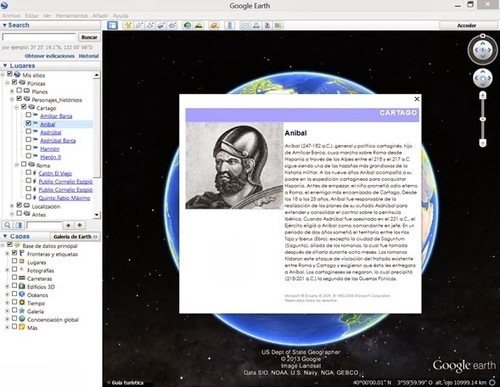
Task: Collapse the Capas panel triangle
Action: point(5,236)
